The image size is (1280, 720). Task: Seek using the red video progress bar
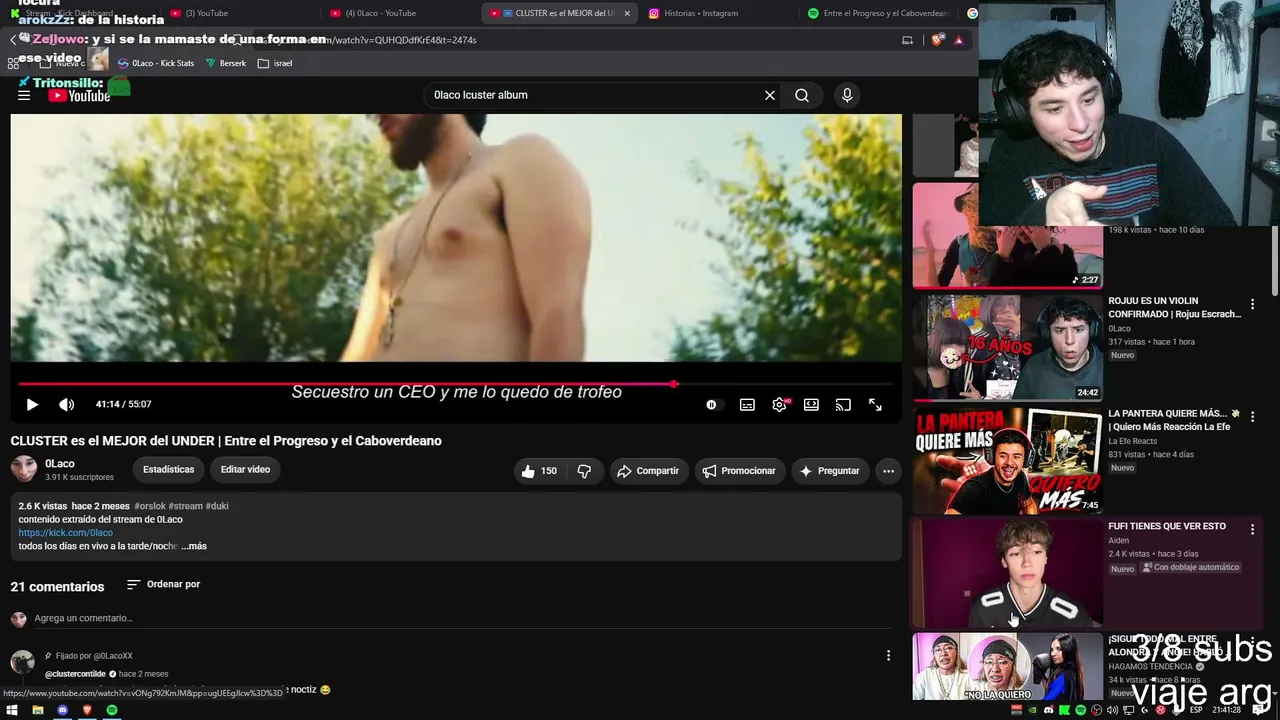(455, 383)
